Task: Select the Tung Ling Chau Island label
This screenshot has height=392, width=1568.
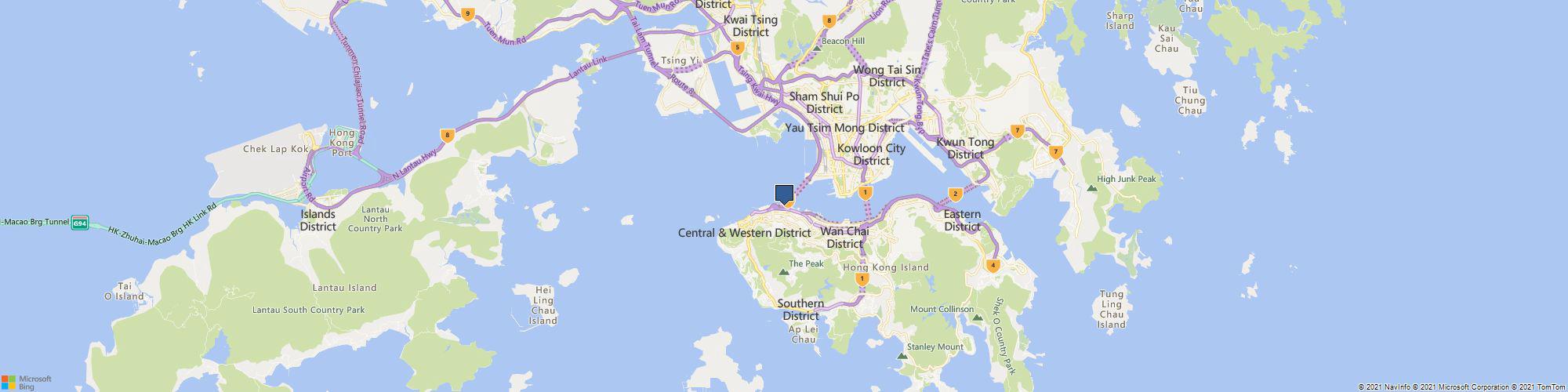Action: click(x=1112, y=310)
